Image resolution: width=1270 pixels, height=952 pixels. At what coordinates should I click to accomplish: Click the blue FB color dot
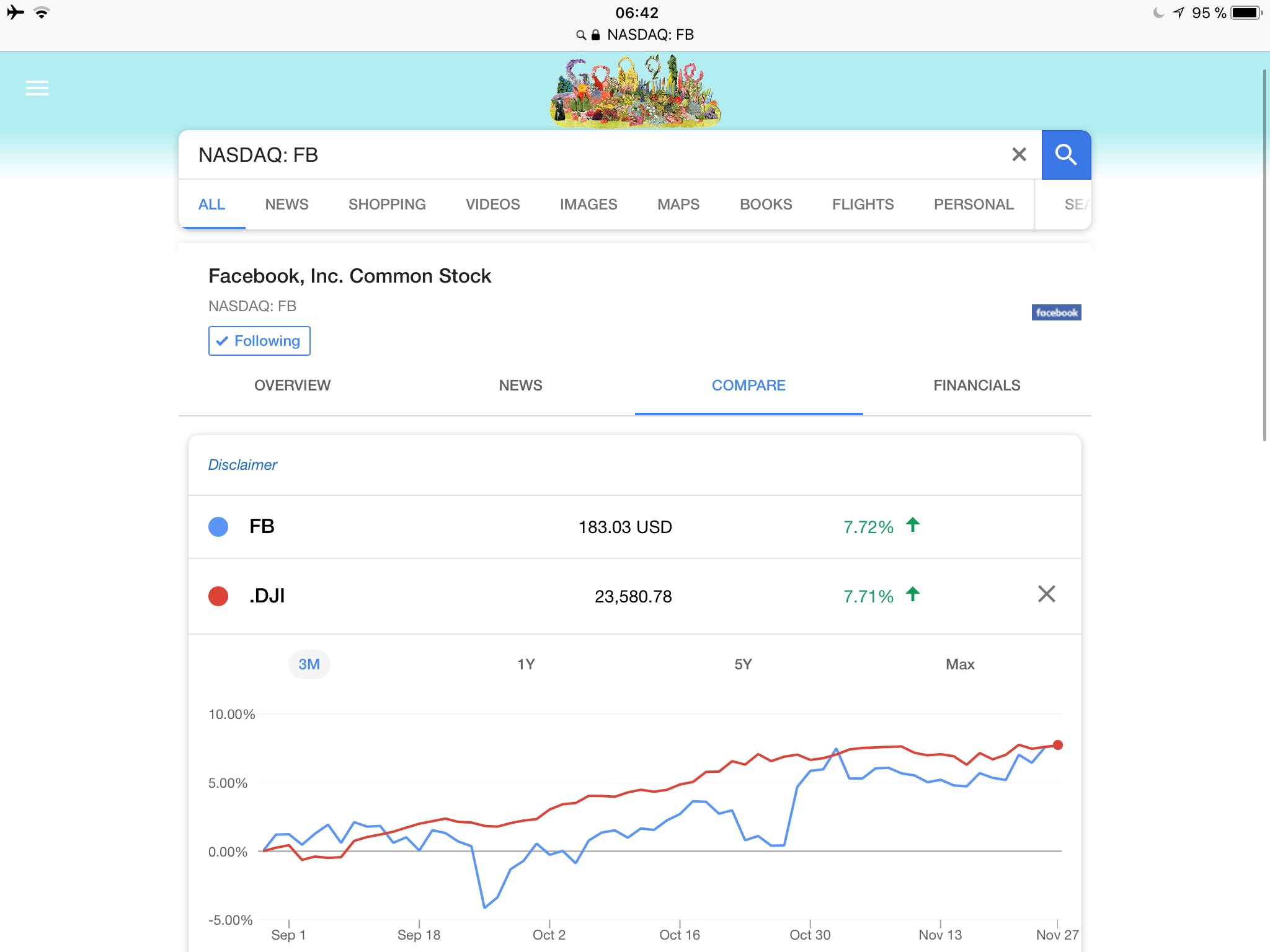(218, 527)
